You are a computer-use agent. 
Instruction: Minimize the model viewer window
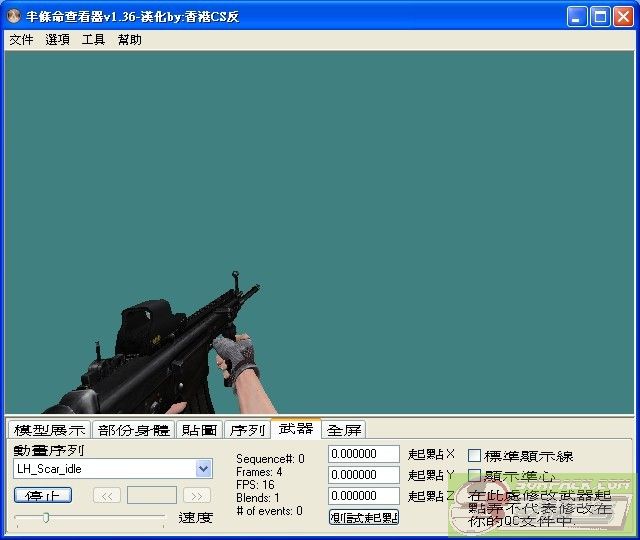click(576, 17)
